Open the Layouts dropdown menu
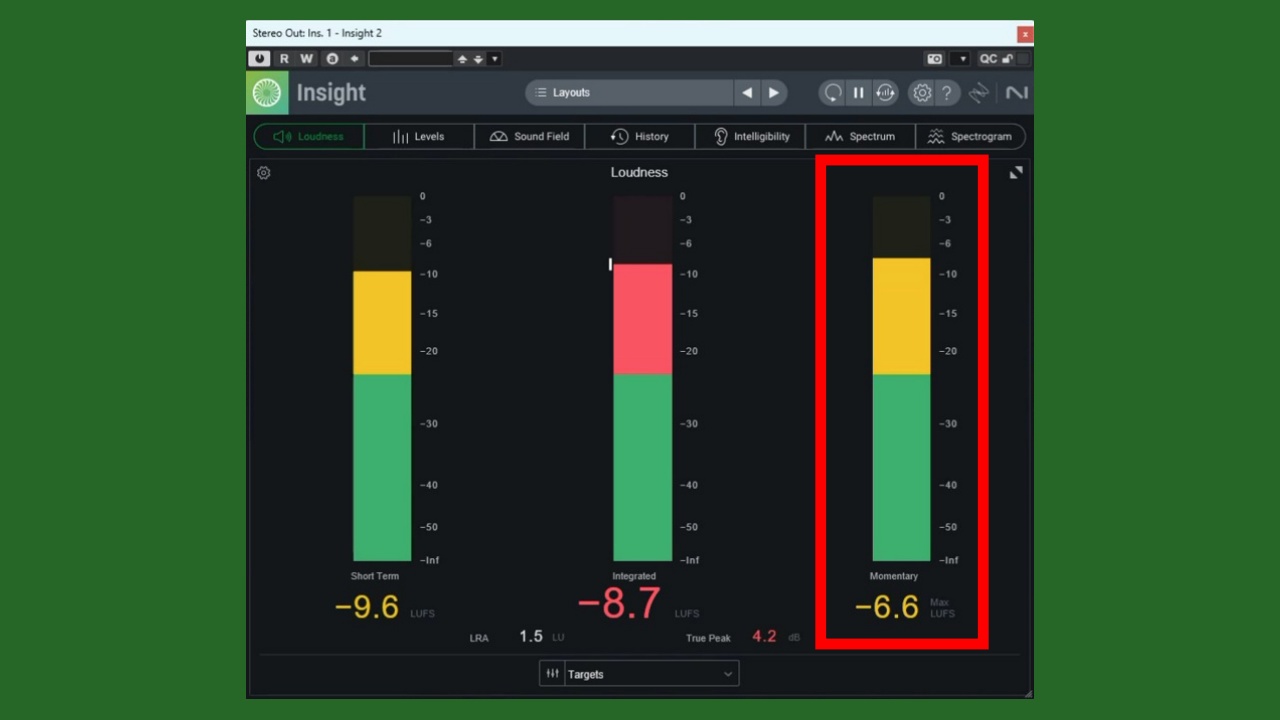The width and height of the screenshot is (1280, 720). (630, 93)
